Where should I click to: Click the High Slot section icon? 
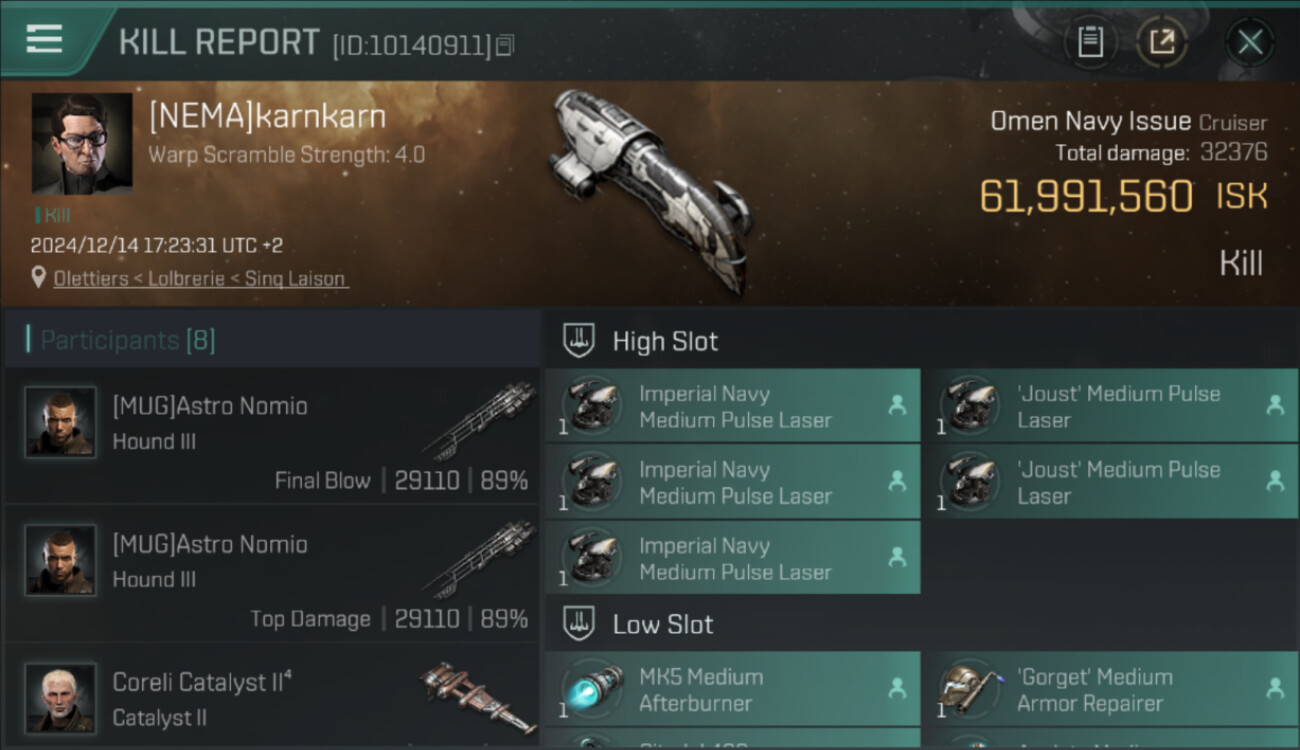(x=580, y=341)
